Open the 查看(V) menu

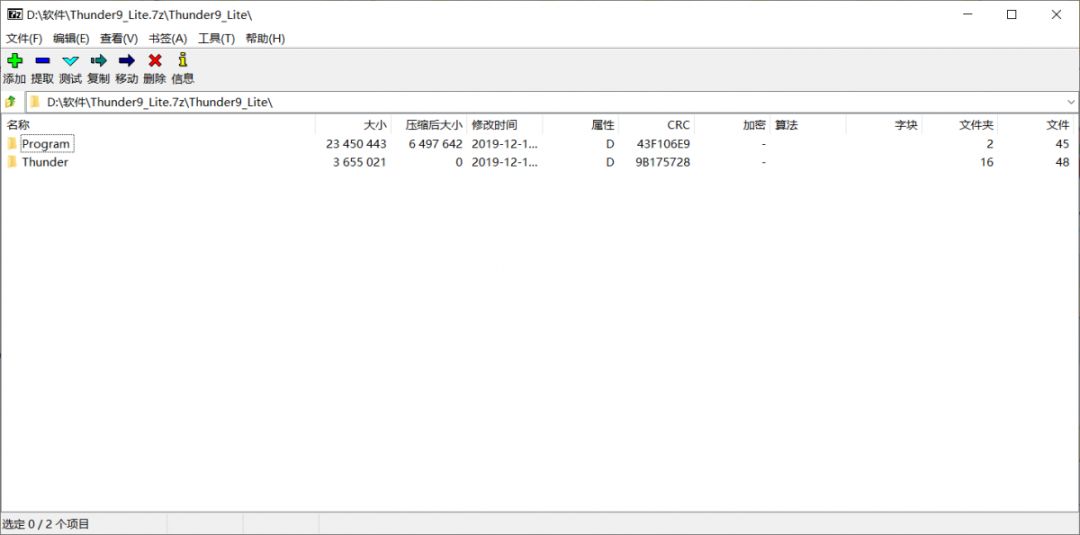tap(118, 39)
